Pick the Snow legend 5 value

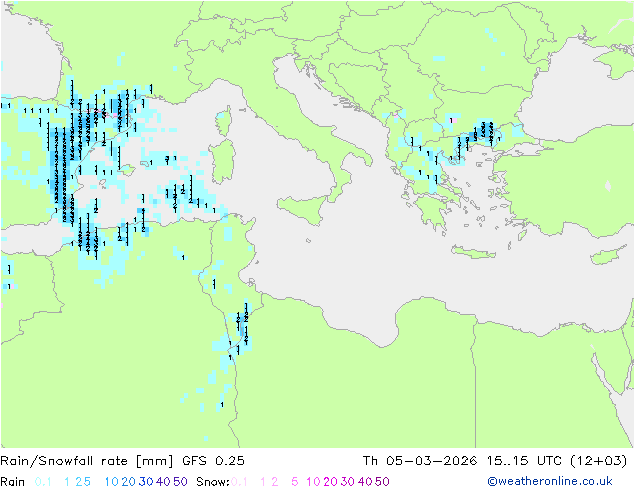click(295, 482)
